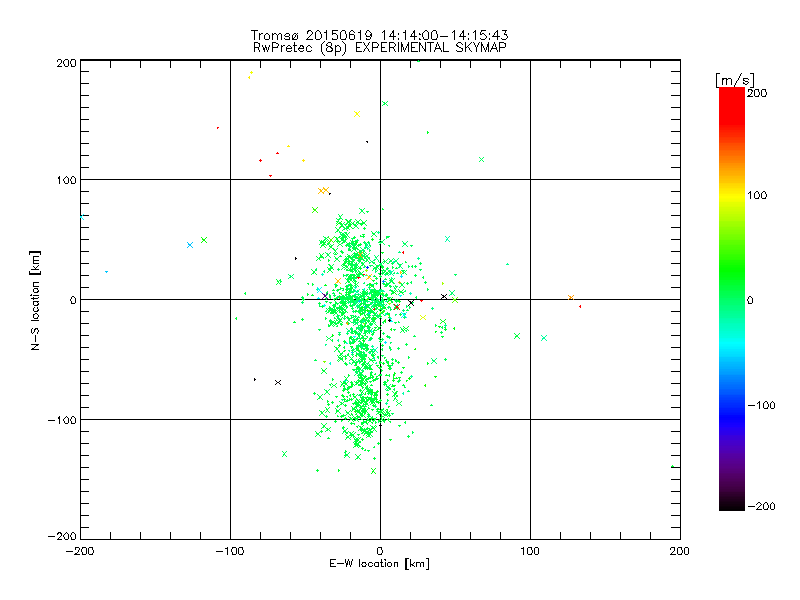Click the title line 'Tromsø 20150619 14:14:00-14:15:43'
Viewport: 800px width, 600px height.
pos(379,35)
